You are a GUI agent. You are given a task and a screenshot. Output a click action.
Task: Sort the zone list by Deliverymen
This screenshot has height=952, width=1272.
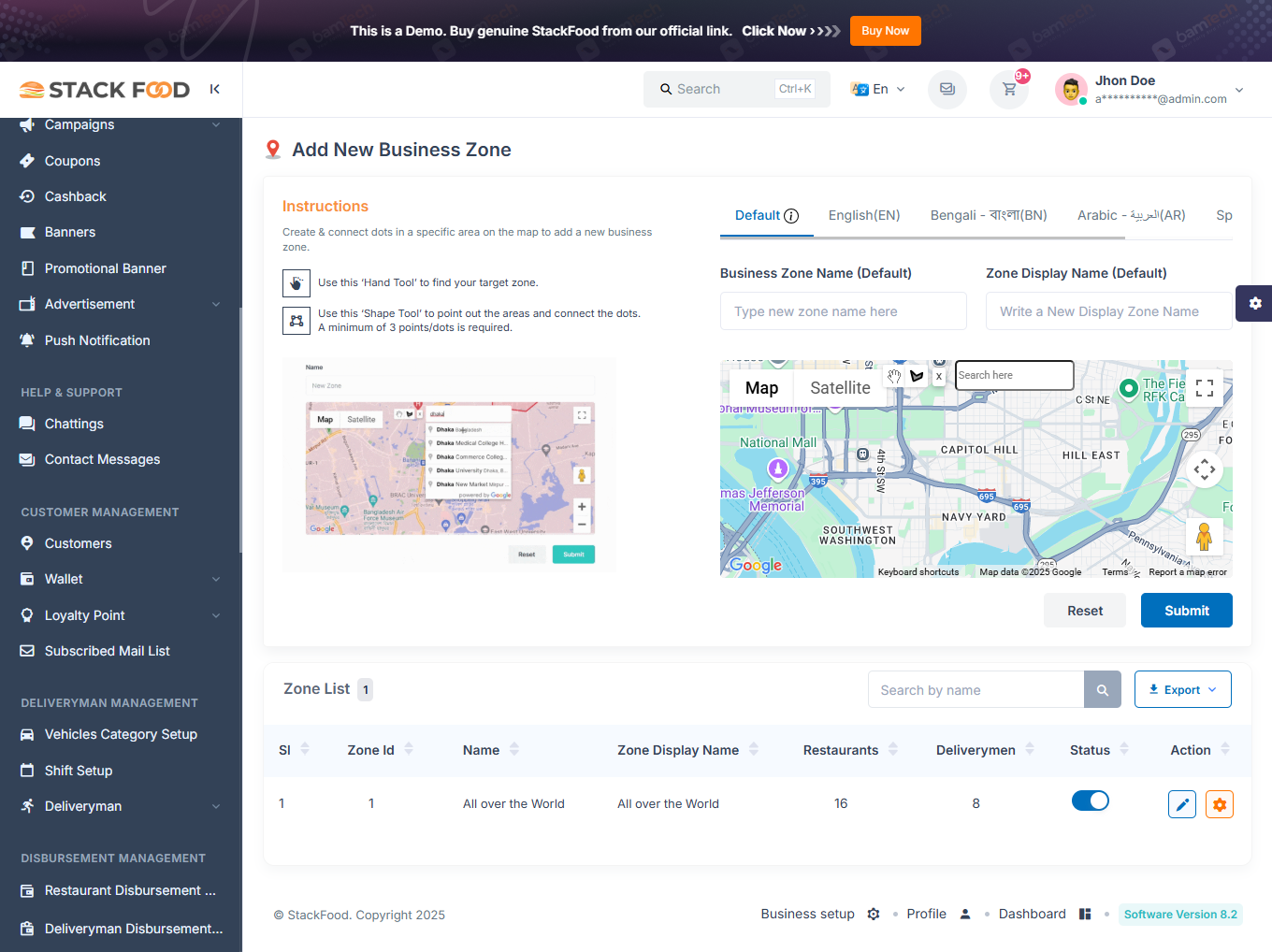click(1030, 749)
